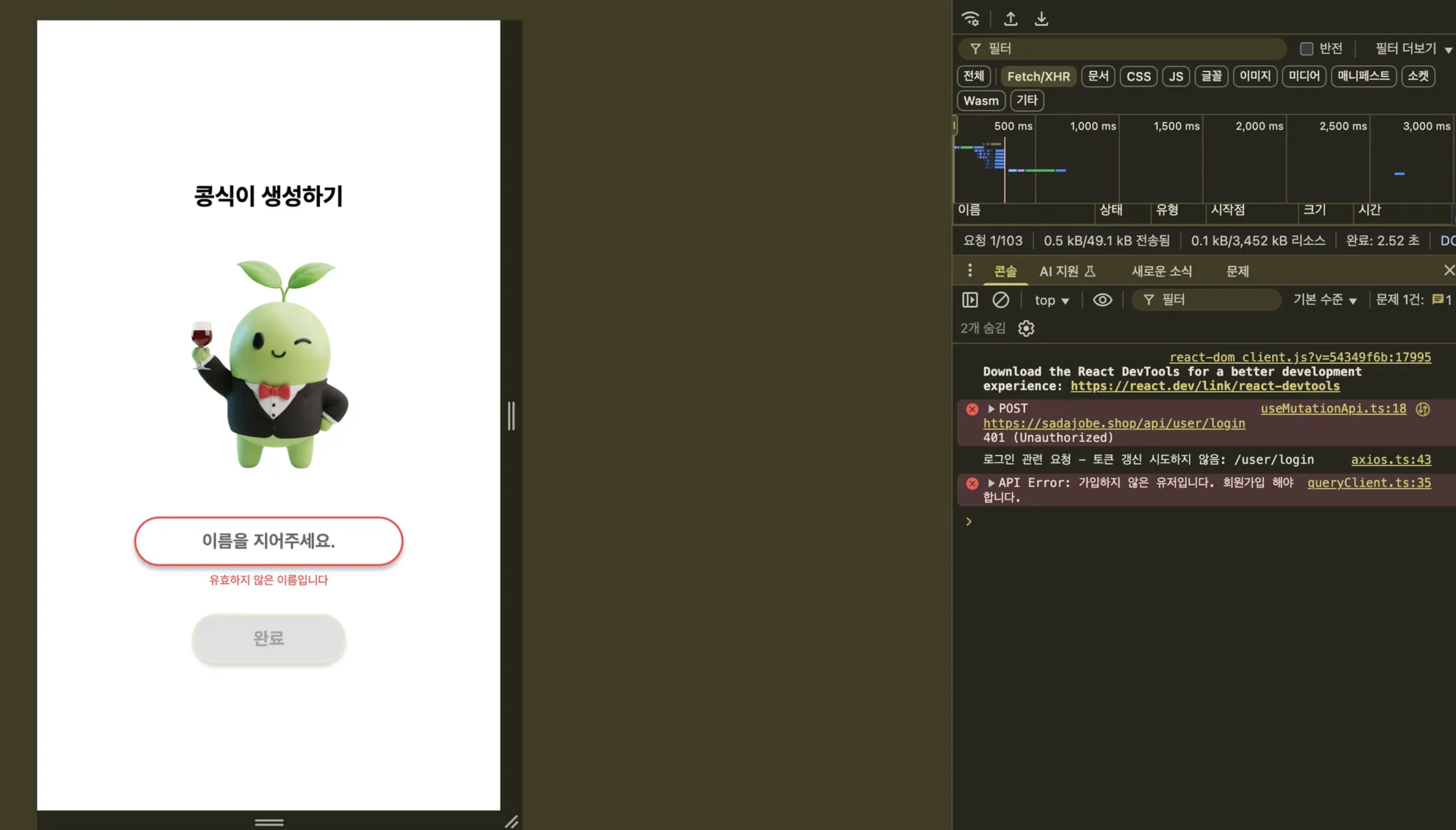Clear the console with the clear icon
This screenshot has width=1456, height=830.
tap(1001, 300)
